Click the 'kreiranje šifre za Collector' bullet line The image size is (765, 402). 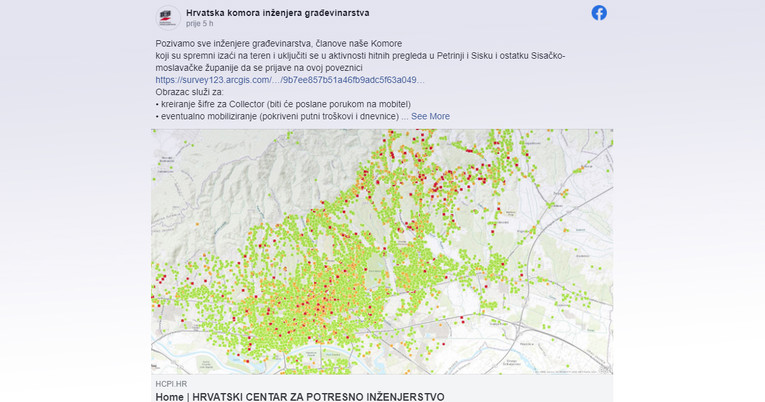283,104
